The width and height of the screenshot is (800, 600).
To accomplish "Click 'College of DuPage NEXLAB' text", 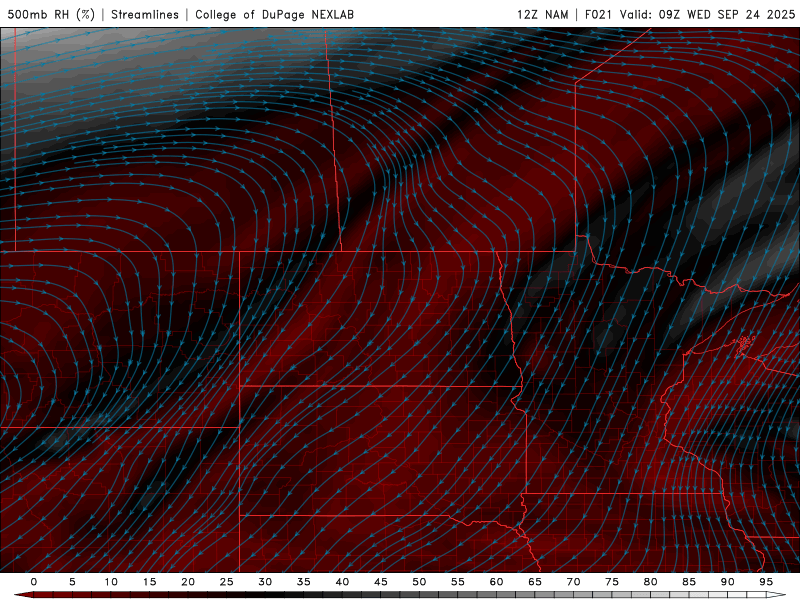I will [x=274, y=14].
